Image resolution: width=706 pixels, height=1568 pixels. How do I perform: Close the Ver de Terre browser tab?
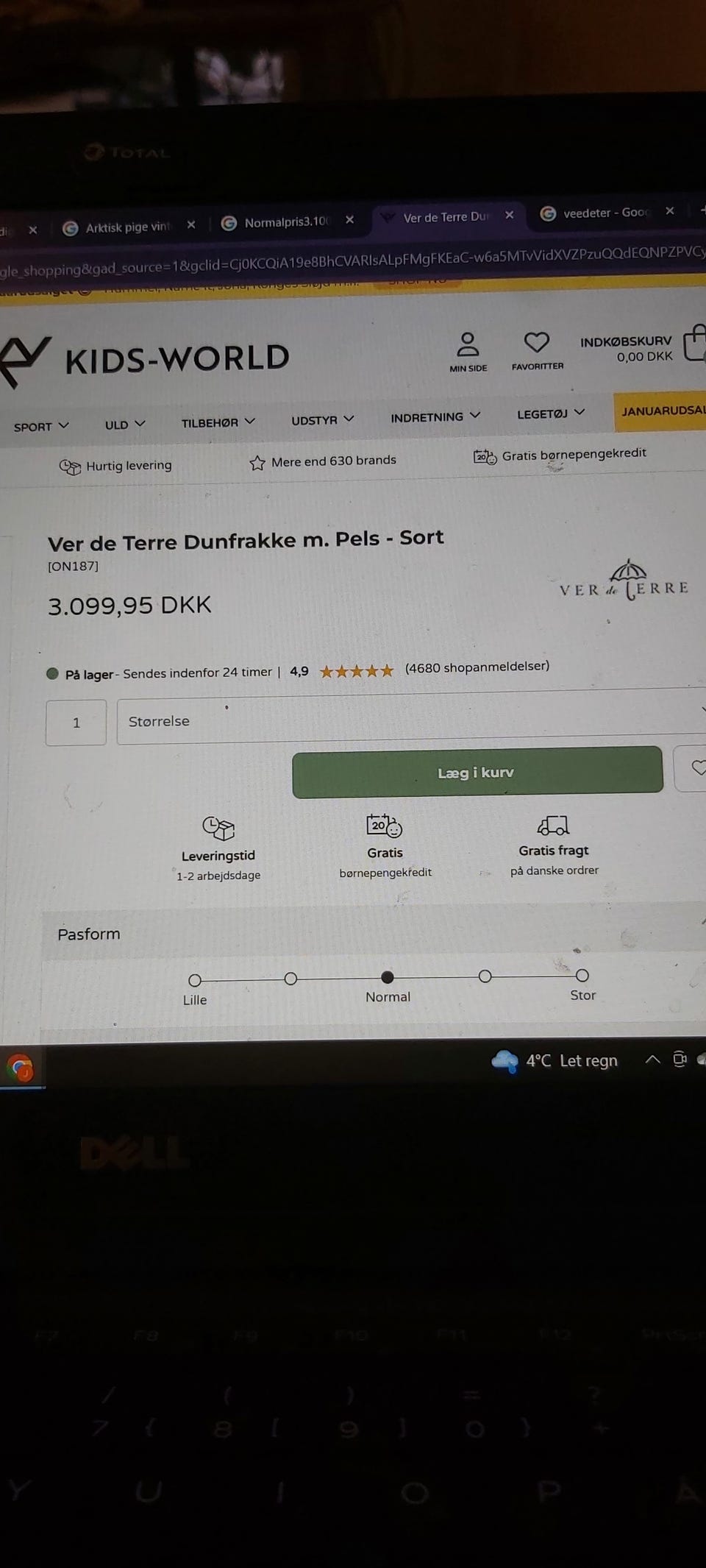tap(510, 215)
